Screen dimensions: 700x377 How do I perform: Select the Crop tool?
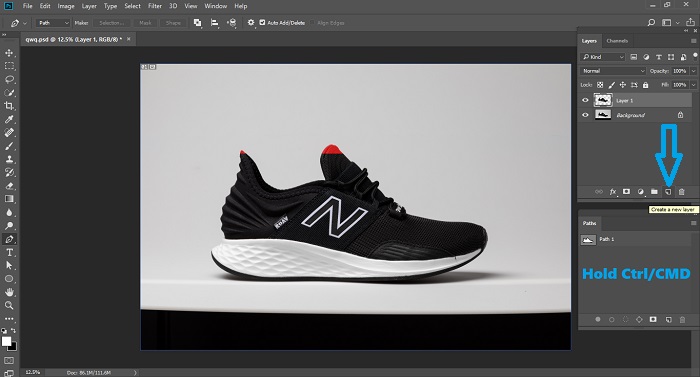click(x=9, y=106)
